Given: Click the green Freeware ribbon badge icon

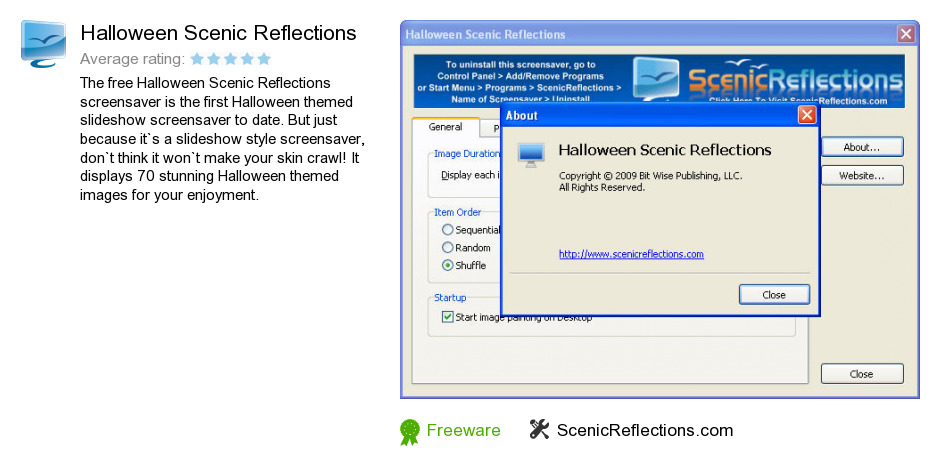Looking at the screenshot, I should point(410,432).
